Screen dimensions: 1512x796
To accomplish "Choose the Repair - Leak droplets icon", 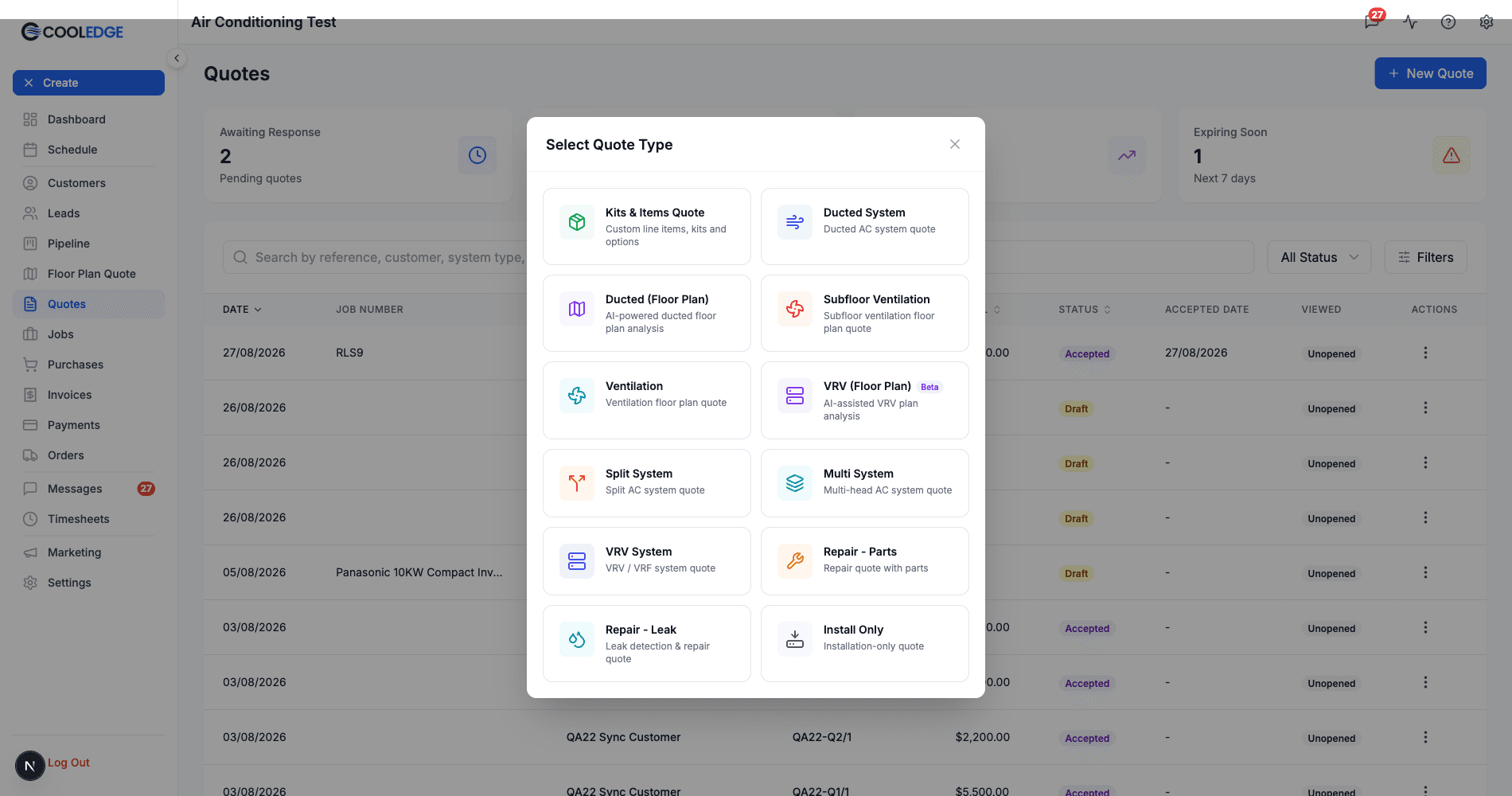I will [x=577, y=639].
